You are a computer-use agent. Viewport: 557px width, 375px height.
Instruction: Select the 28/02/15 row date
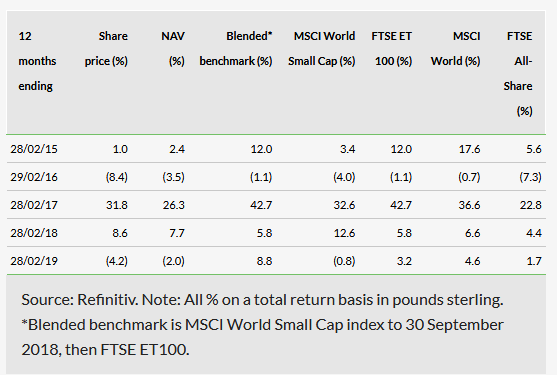[x=34, y=149]
